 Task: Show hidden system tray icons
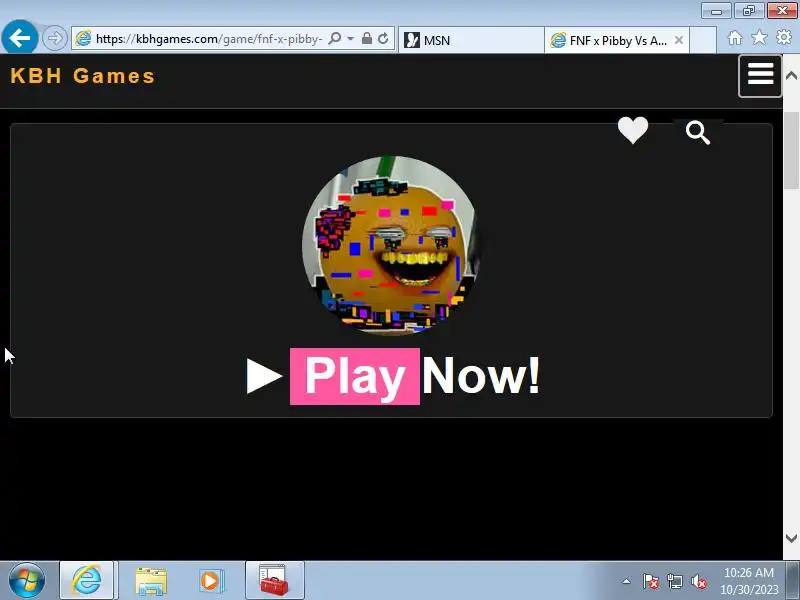click(x=627, y=581)
